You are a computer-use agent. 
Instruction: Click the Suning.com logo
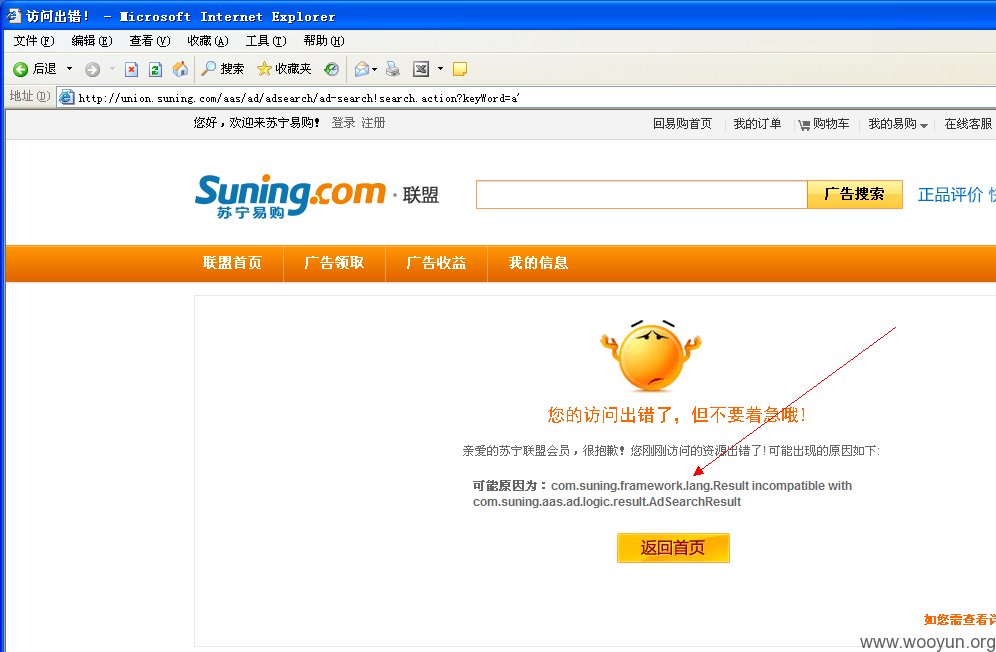[290, 196]
